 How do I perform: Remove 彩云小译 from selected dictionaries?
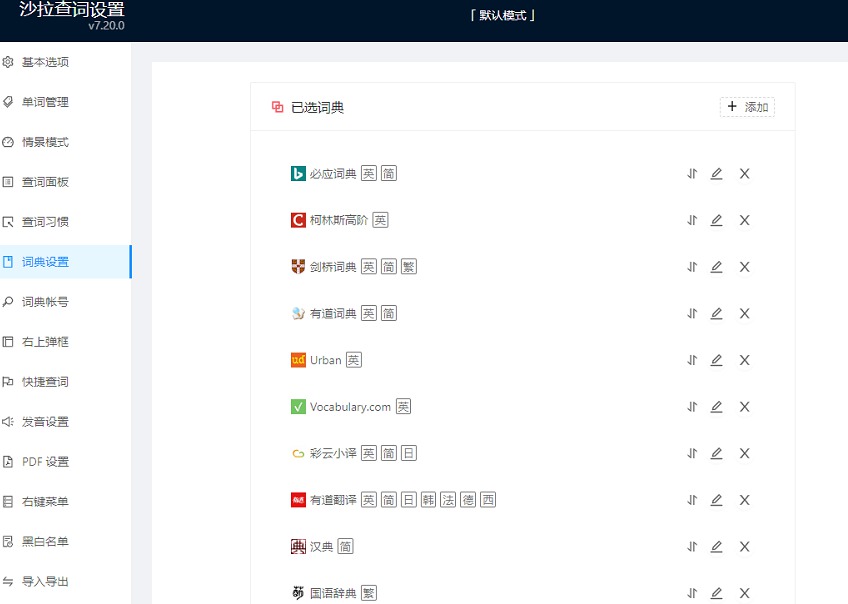(x=745, y=453)
